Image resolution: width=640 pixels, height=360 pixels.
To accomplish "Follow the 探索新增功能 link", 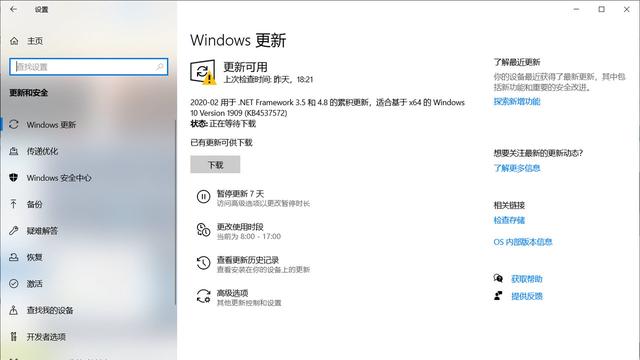I will (517, 101).
